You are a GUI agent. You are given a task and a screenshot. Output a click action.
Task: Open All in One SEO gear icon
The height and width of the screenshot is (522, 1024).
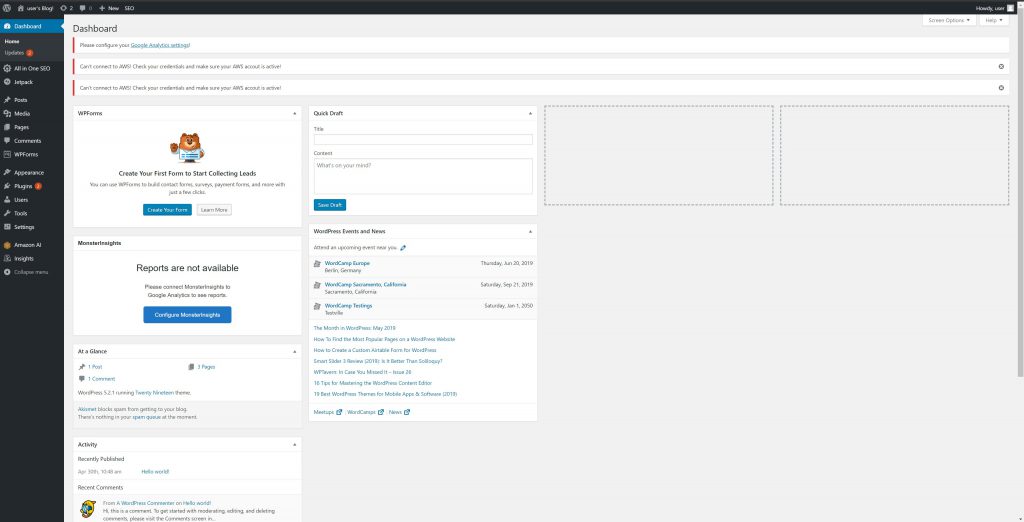point(7,68)
